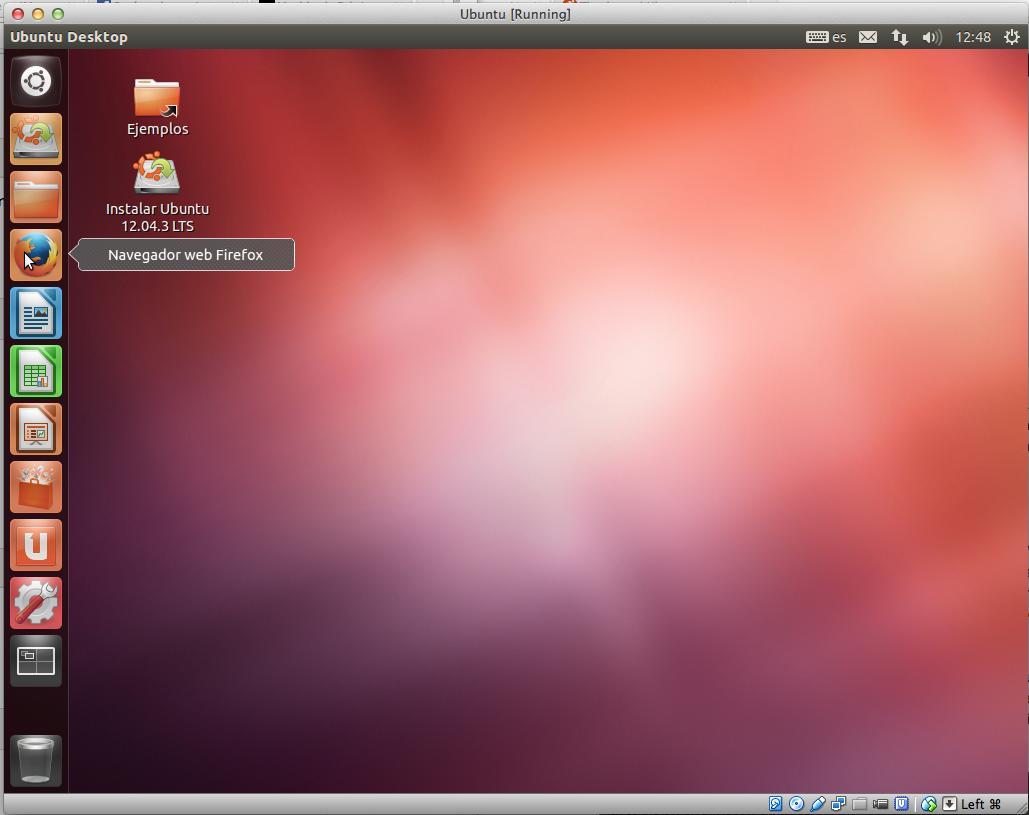Open System Settings gear and wrench icon

[x=36, y=603]
